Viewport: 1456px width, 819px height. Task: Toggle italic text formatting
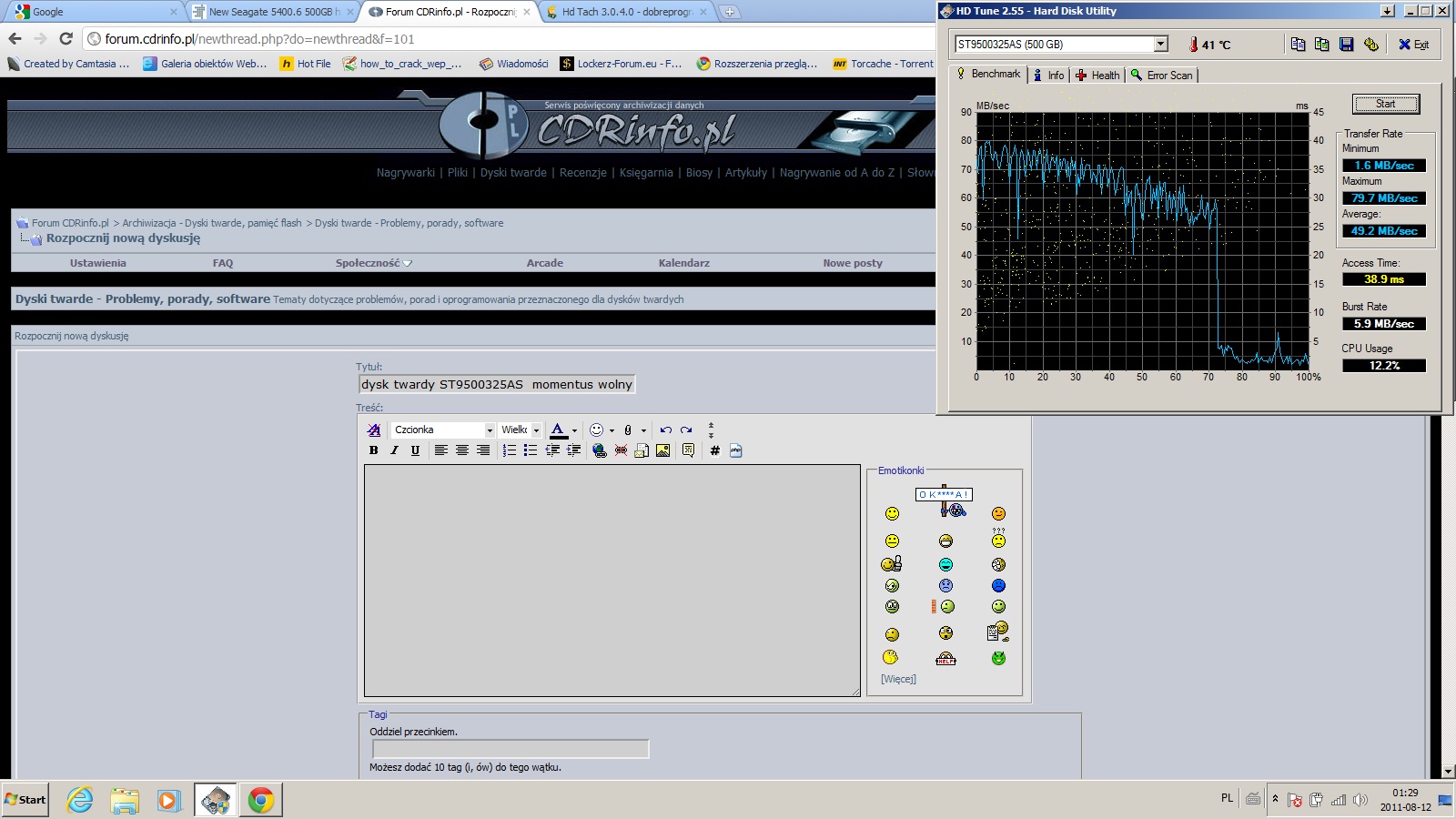point(394,450)
